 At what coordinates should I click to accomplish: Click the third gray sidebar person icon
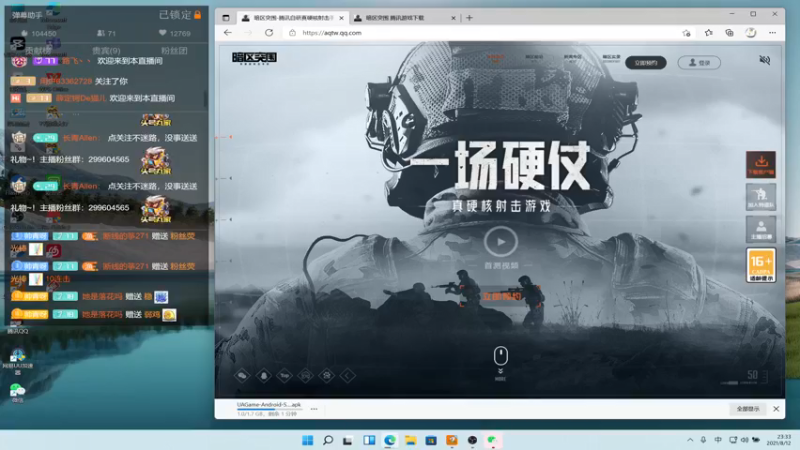coord(761,230)
